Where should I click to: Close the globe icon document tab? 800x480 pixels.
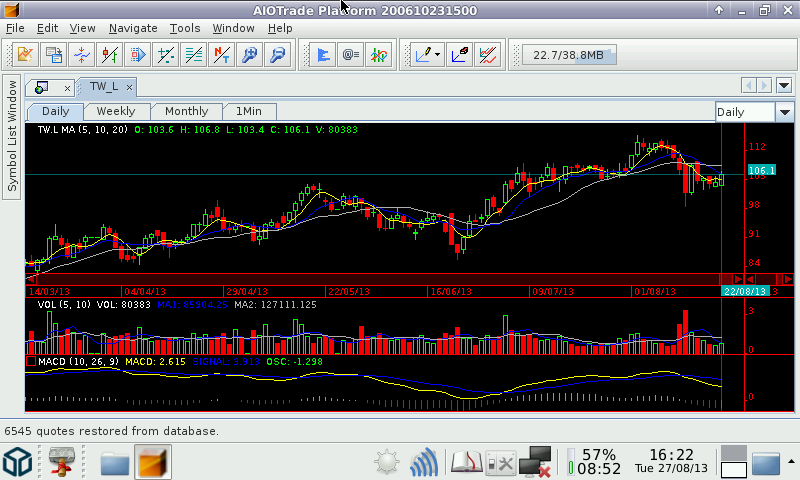point(67,88)
